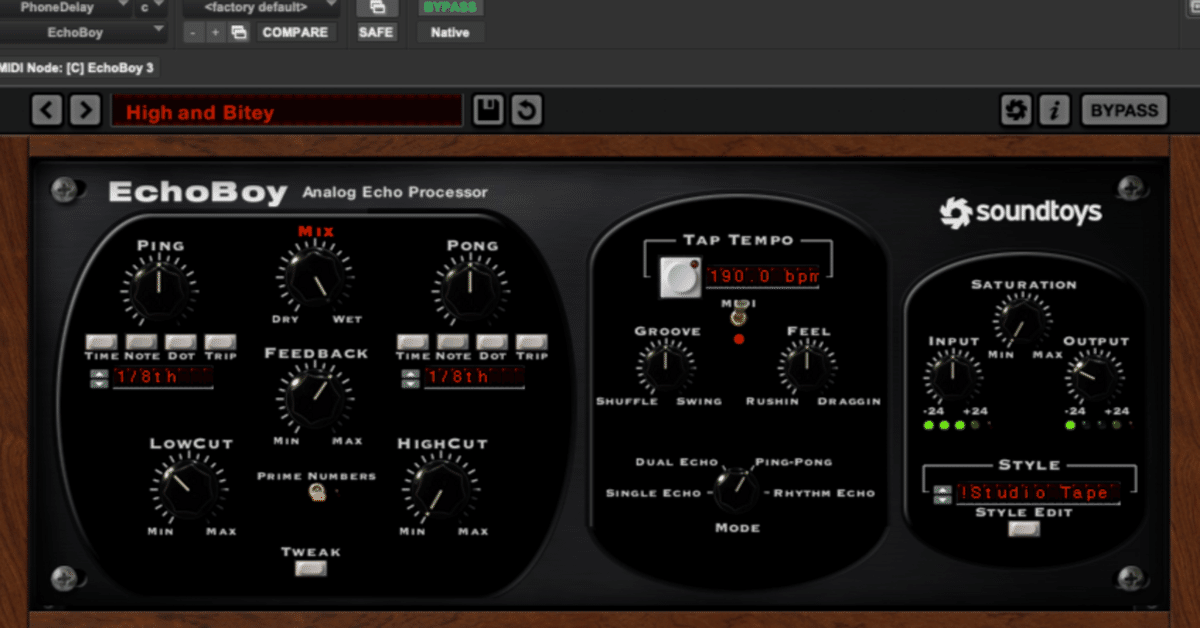
Task: Select Dual Echo mode label
Action: tap(676, 462)
